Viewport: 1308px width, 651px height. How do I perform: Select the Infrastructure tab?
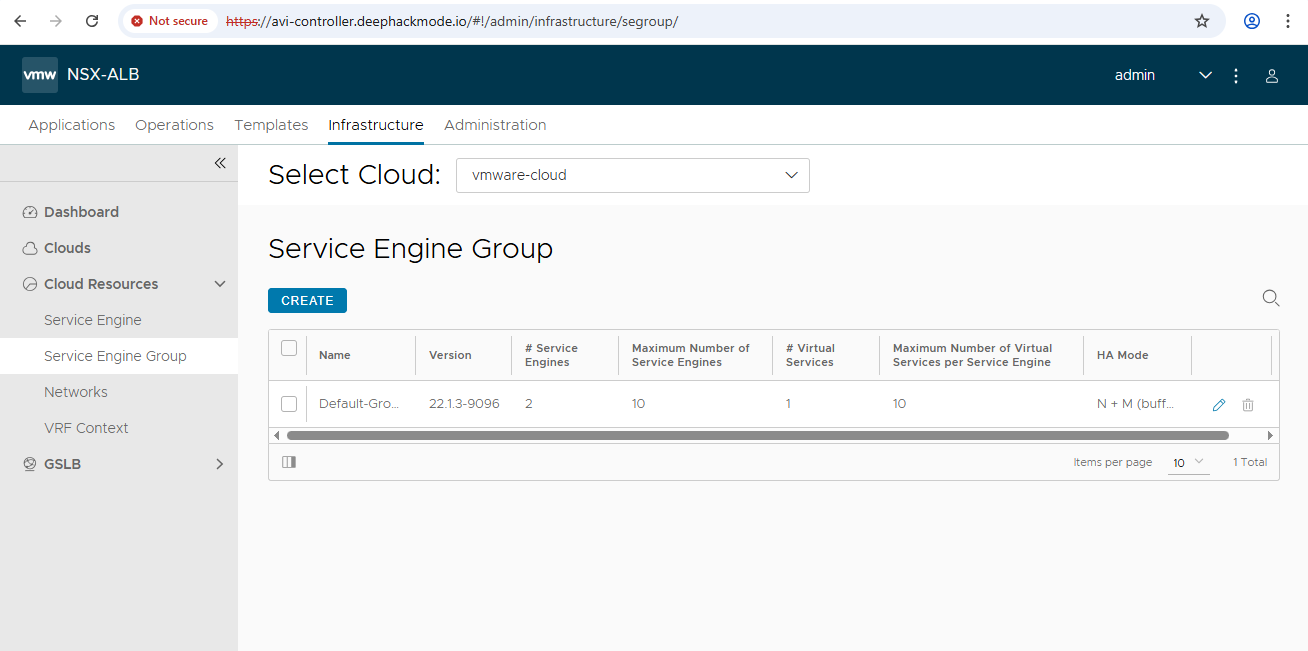(x=376, y=125)
